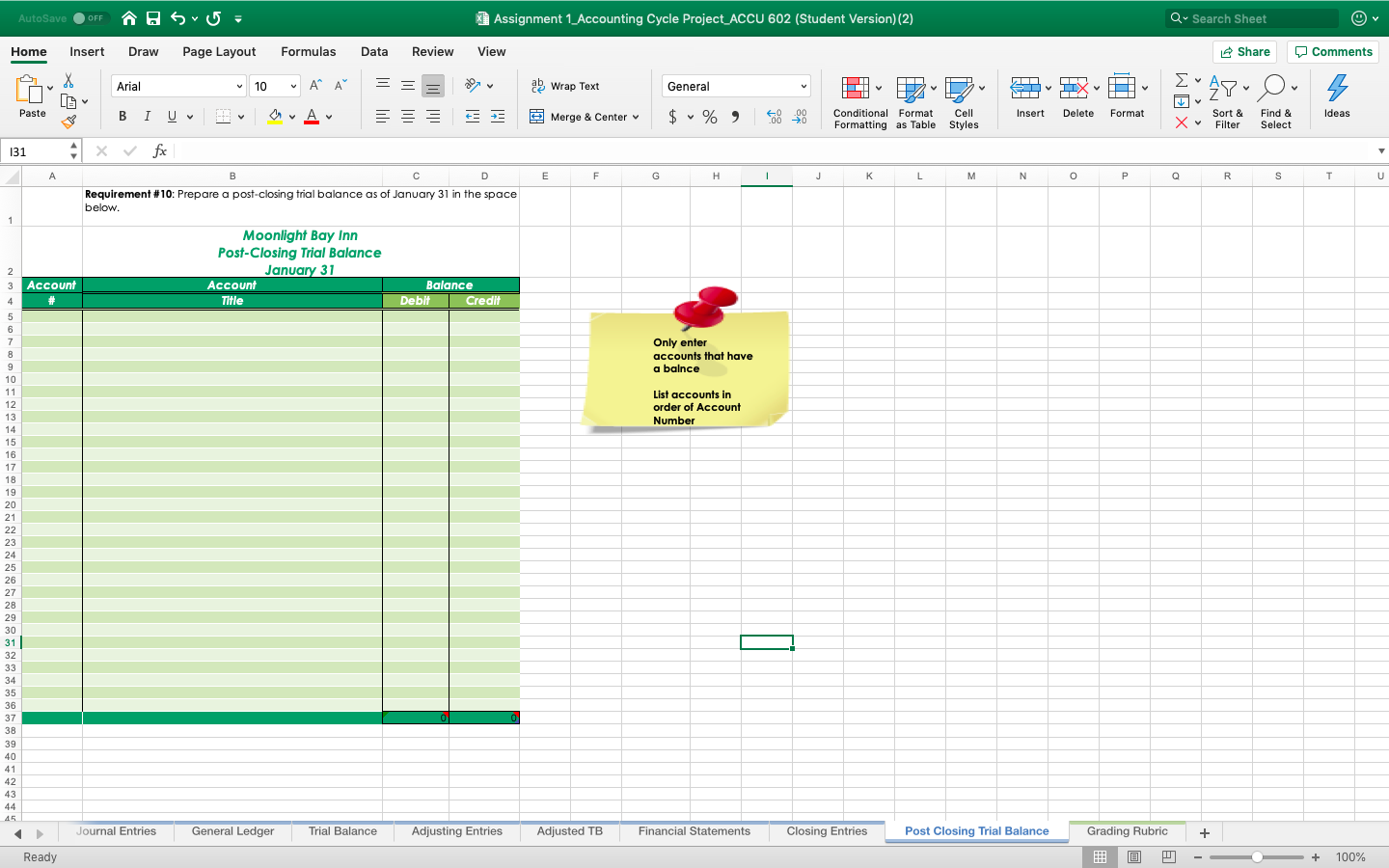Viewport: 1389px width, 868px height.
Task: Switch to Page Layout view in status bar
Action: point(1134,857)
